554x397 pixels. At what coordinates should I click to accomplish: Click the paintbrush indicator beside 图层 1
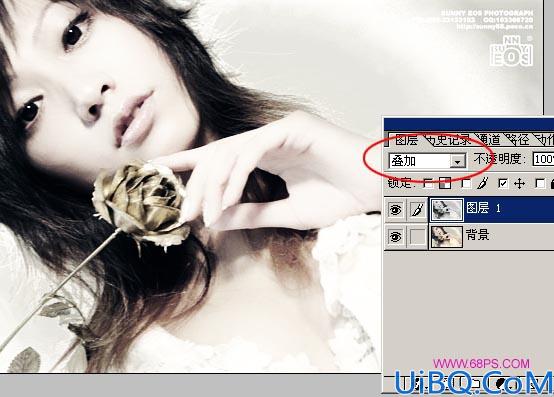(418, 210)
